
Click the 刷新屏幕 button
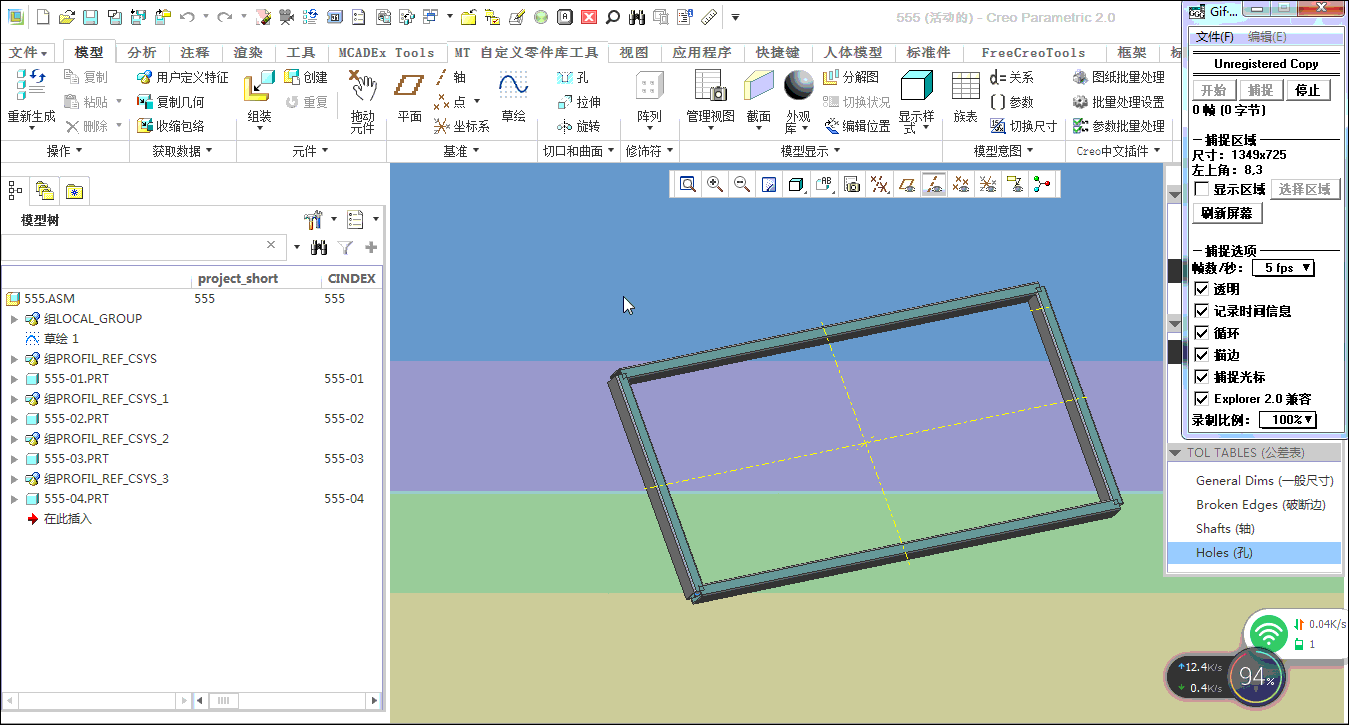(x=1227, y=213)
